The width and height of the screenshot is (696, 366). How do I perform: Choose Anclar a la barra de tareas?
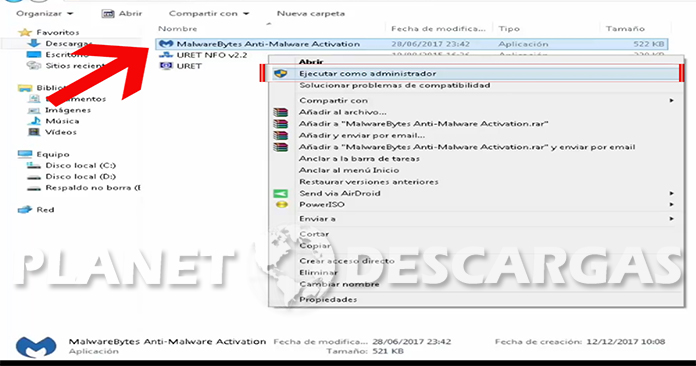coord(359,158)
